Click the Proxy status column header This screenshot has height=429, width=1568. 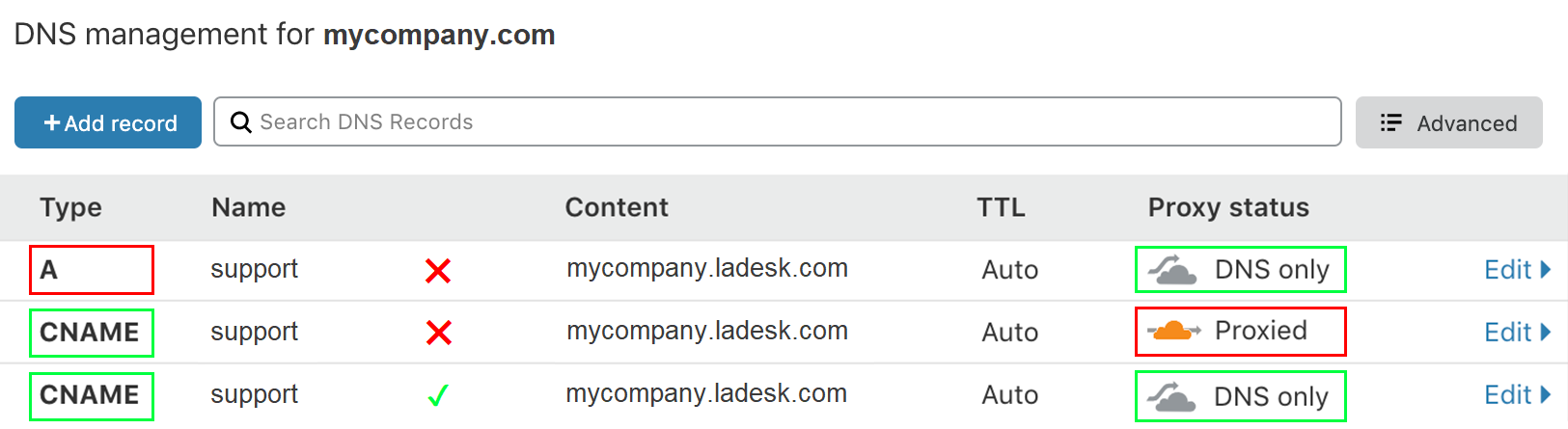tap(1227, 207)
